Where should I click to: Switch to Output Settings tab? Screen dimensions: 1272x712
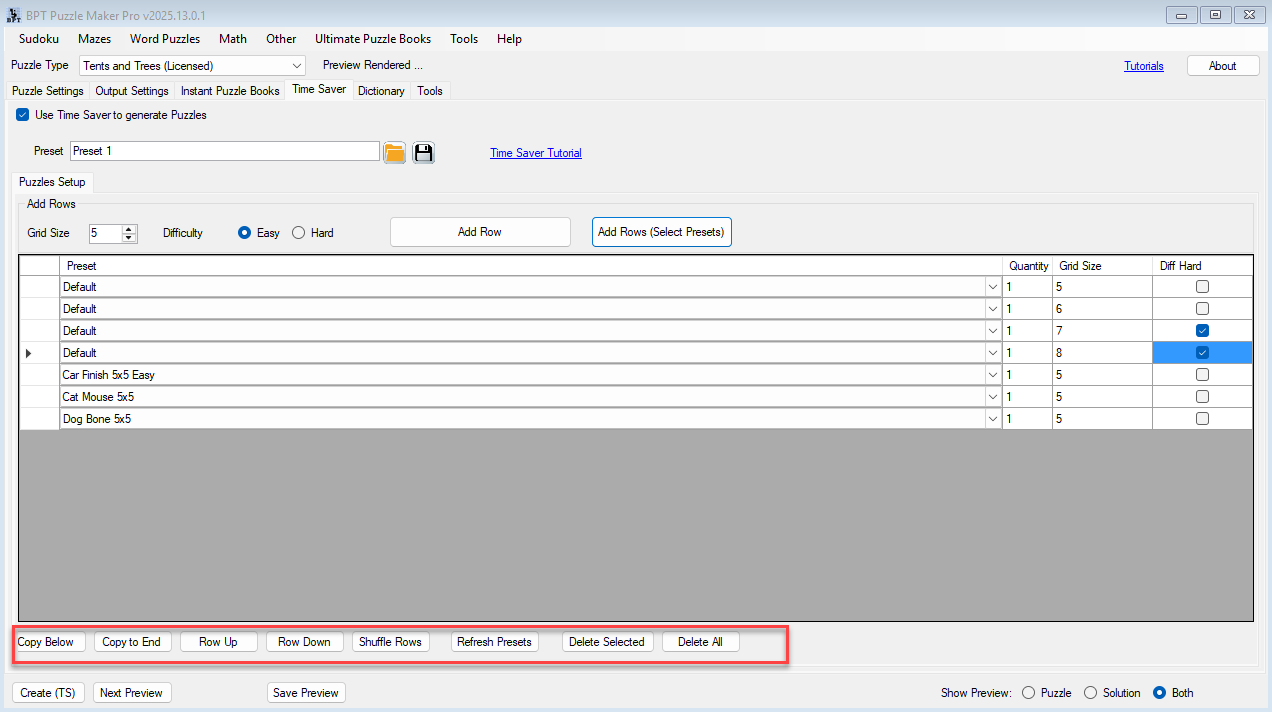click(132, 91)
